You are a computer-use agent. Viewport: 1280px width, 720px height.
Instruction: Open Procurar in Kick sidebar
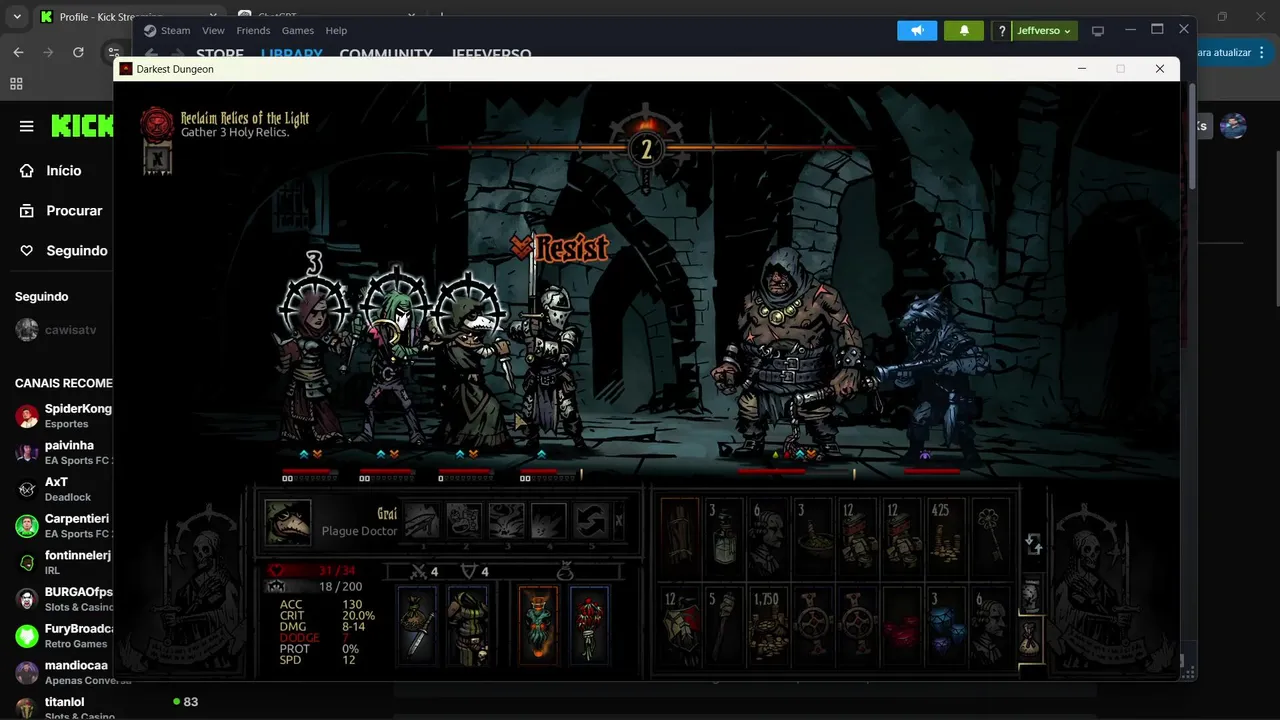(62, 211)
